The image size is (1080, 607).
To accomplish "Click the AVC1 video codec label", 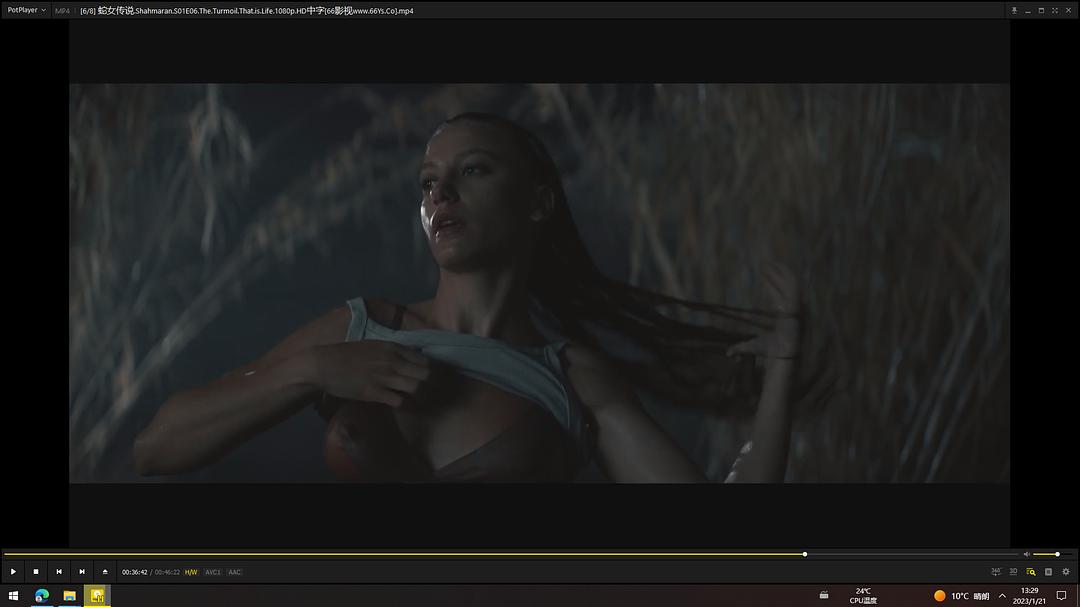I will pyautogui.click(x=213, y=573).
